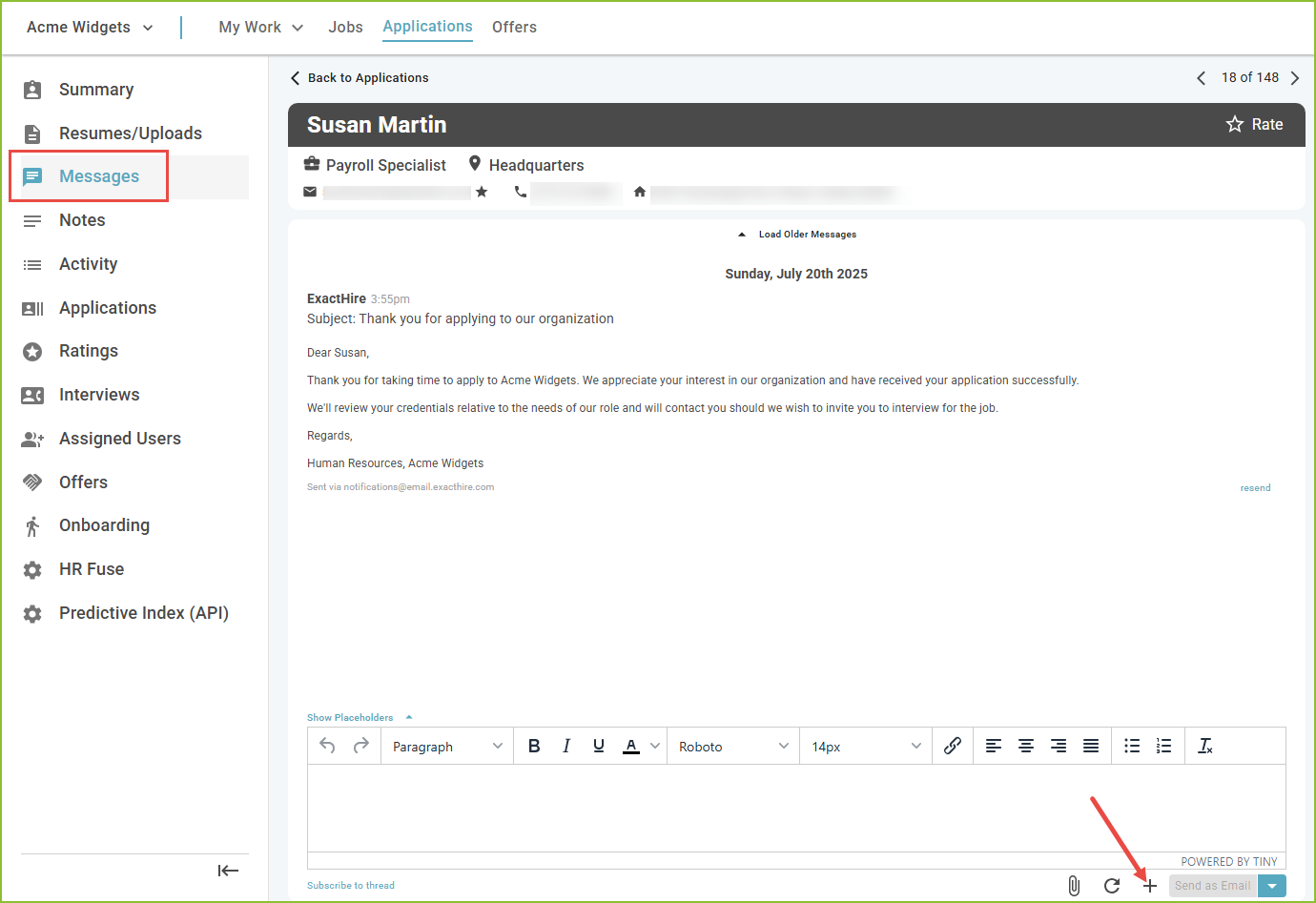
Task: Click the attach file paperclip icon
Action: 1074,886
